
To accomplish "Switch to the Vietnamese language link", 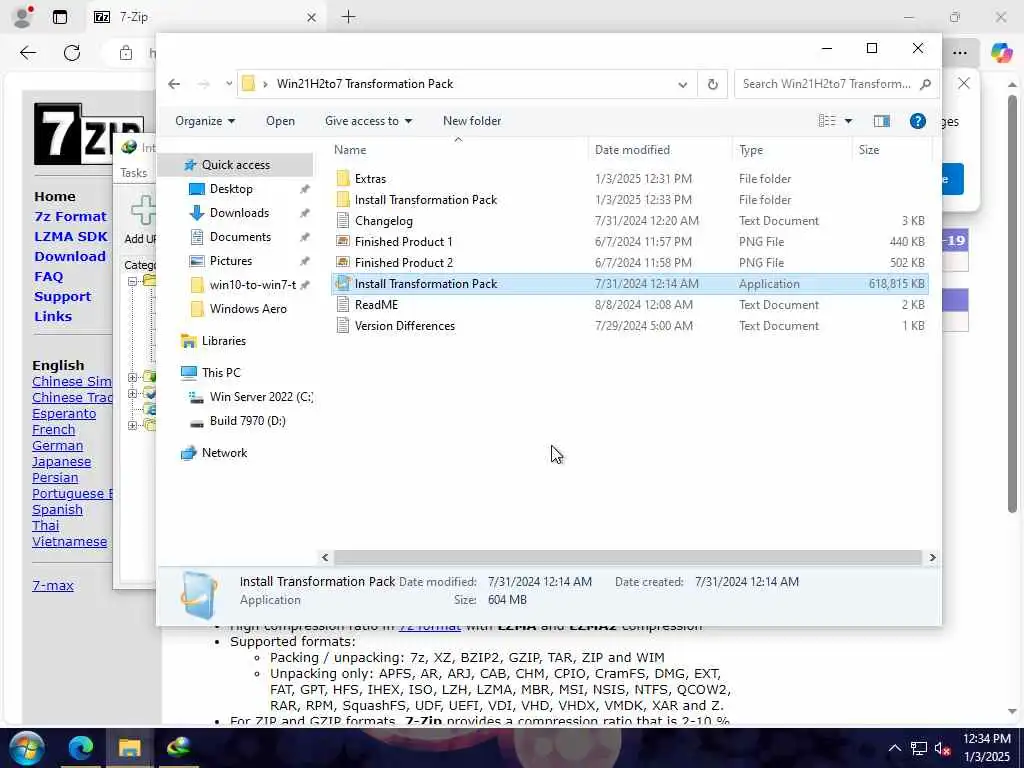I will point(70,541).
